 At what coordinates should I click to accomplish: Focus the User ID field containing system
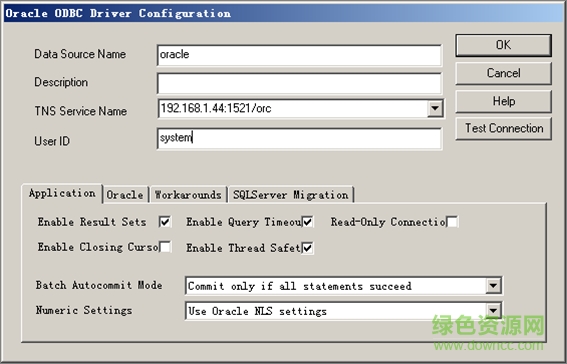point(299,138)
